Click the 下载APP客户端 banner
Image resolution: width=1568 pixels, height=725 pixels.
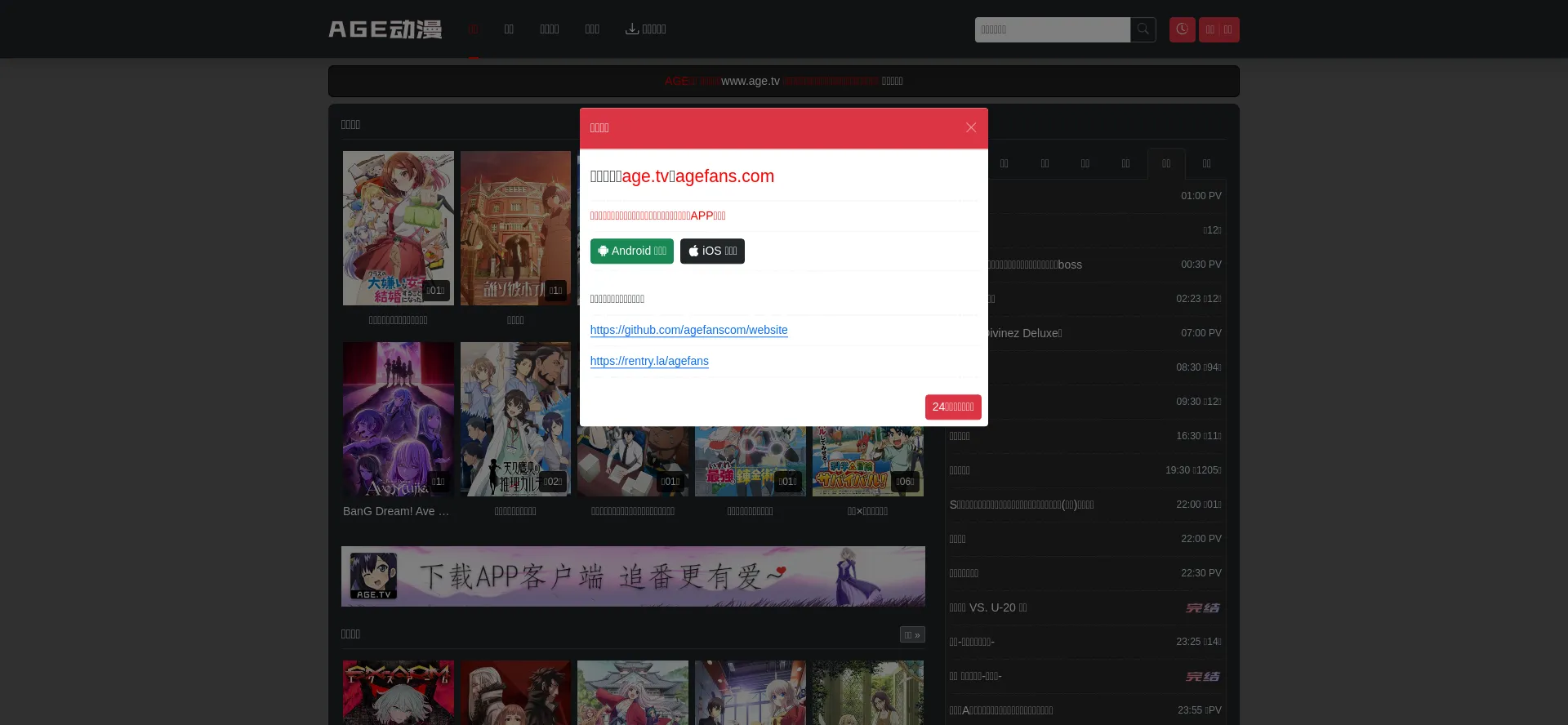(633, 576)
